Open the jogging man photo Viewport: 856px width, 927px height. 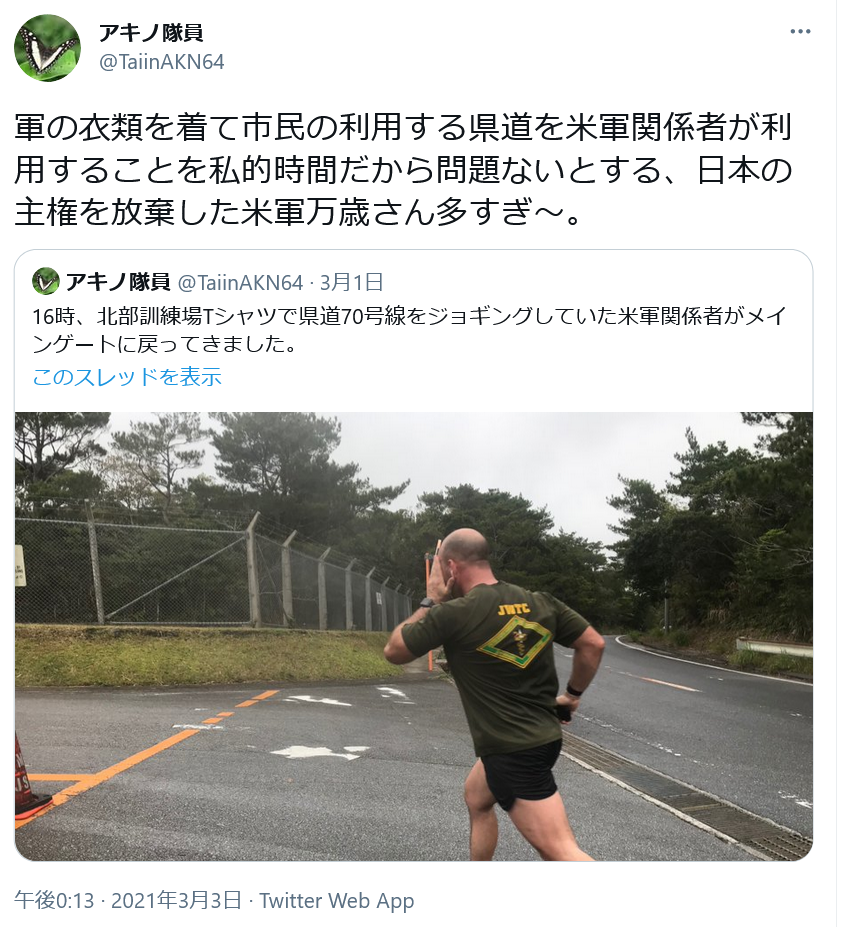click(413, 636)
